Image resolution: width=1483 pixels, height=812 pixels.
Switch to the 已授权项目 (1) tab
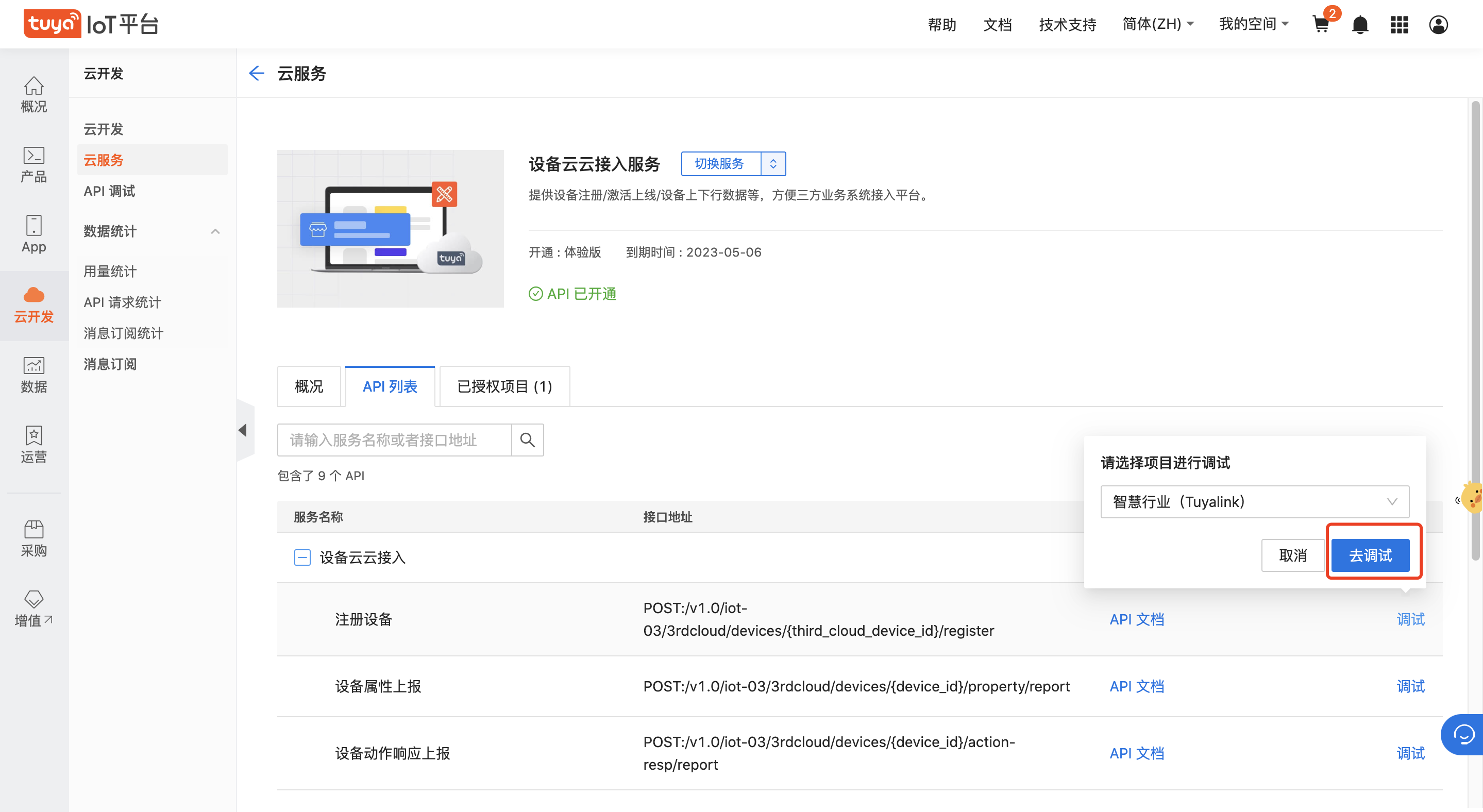504,387
